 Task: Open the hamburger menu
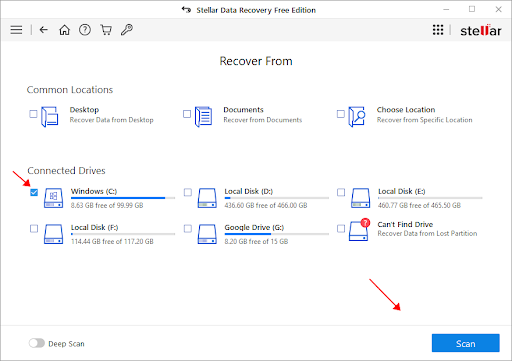16,30
